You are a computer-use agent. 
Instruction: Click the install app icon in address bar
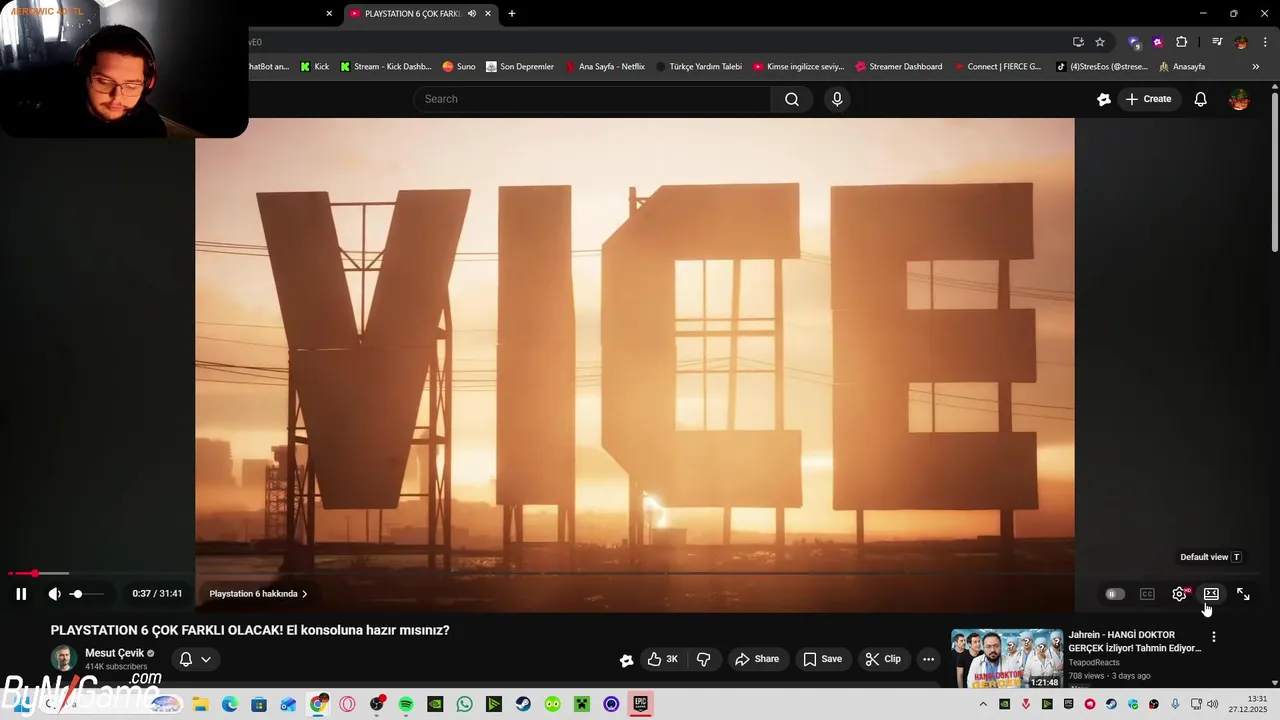click(x=1078, y=42)
